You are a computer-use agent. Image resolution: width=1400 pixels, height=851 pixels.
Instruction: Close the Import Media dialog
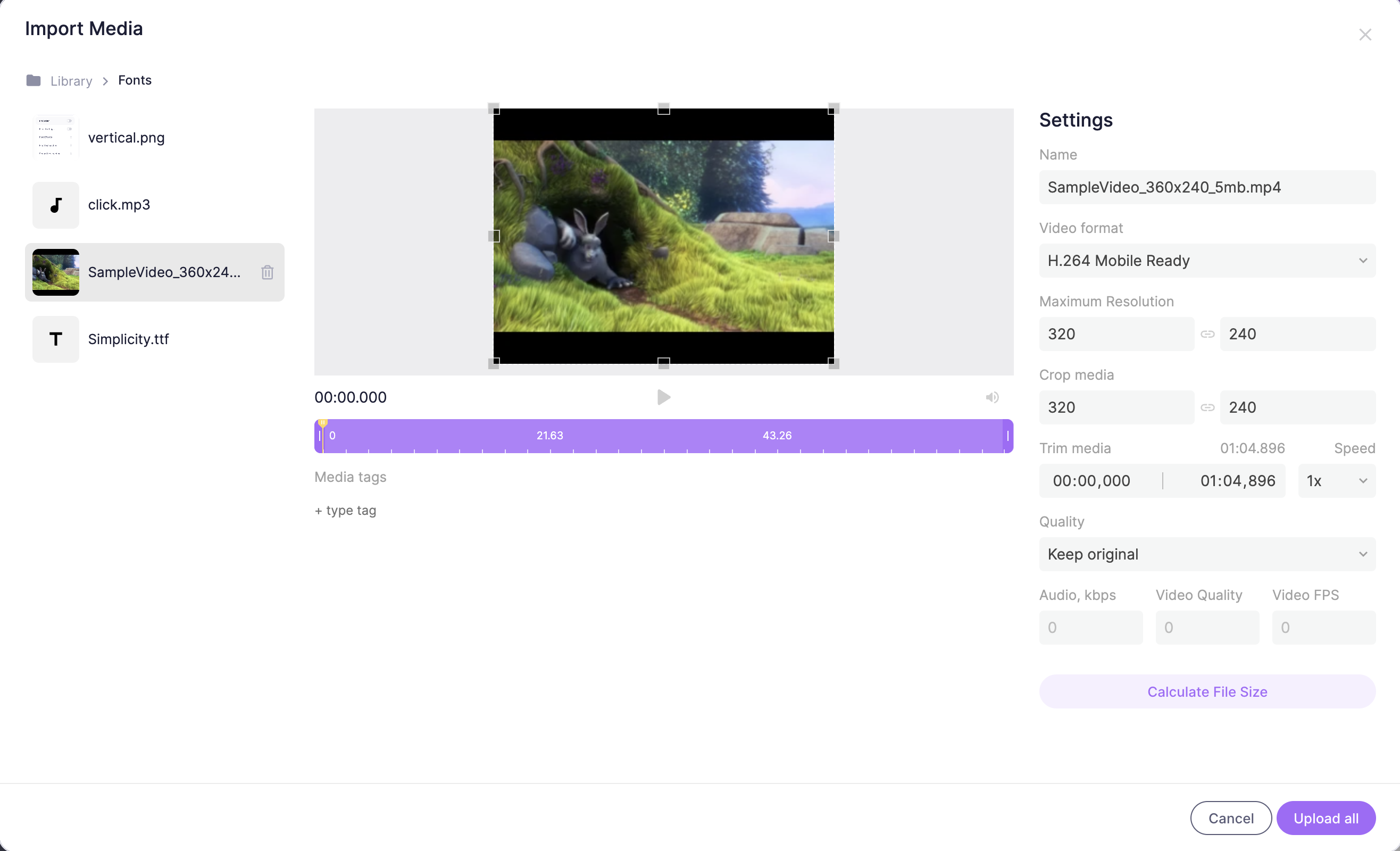[x=1365, y=35]
